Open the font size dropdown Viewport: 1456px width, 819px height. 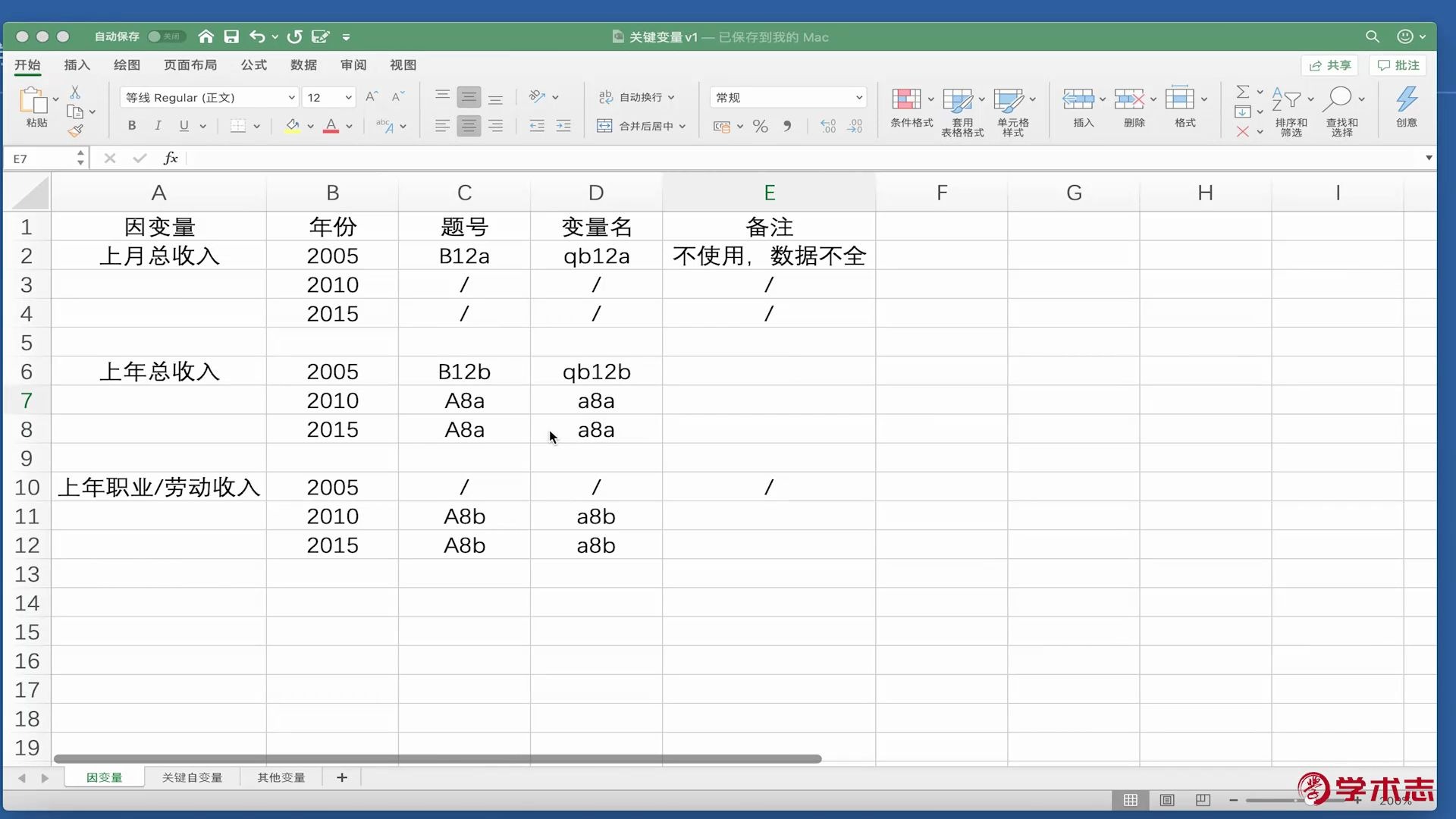point(348,97)
